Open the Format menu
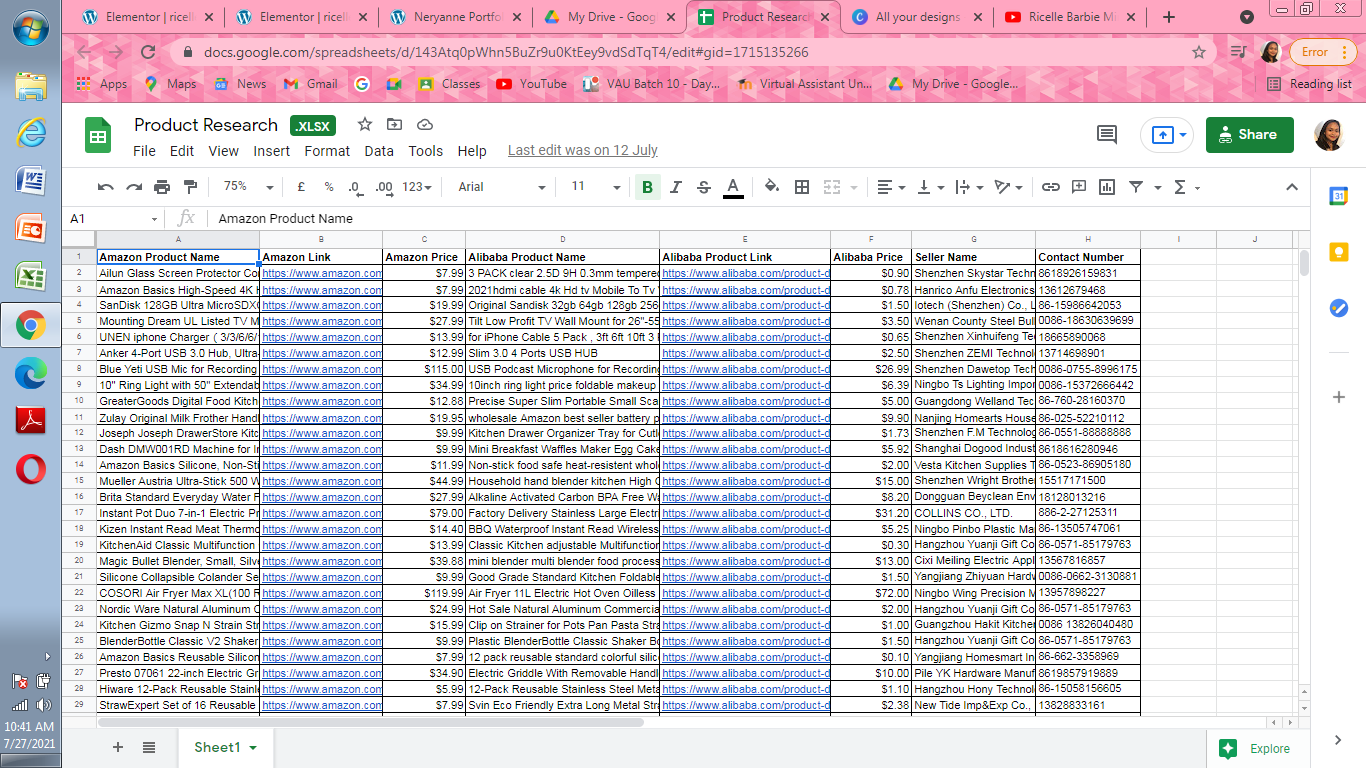Viewport: 1366px width, 768px height. pos(328,151)
